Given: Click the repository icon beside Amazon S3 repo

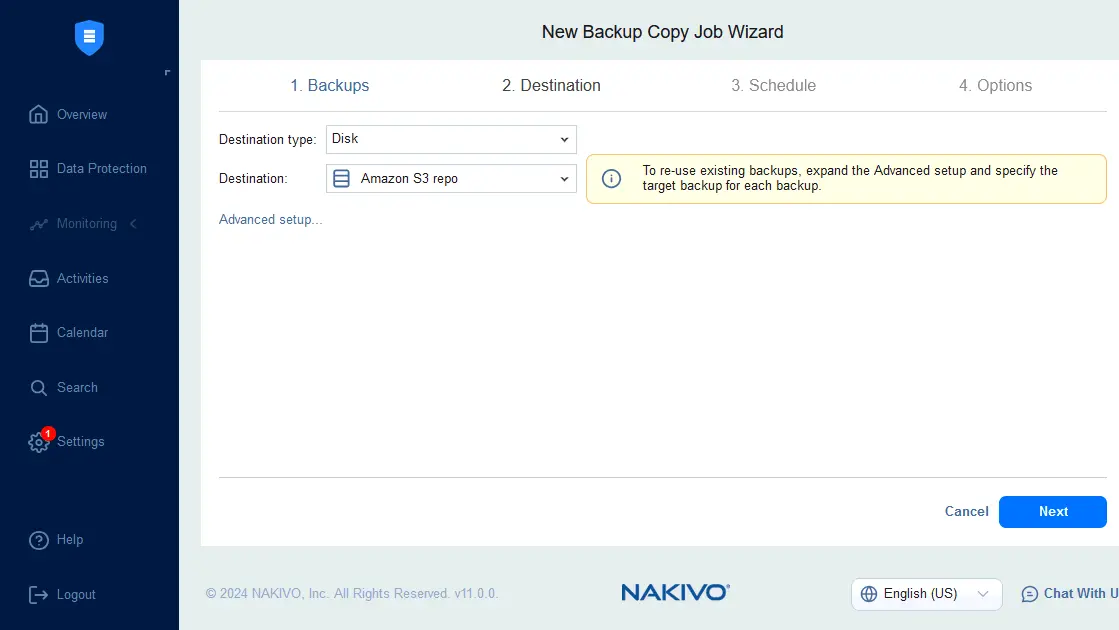Looking at the screenshot, I should click(341, 178).
